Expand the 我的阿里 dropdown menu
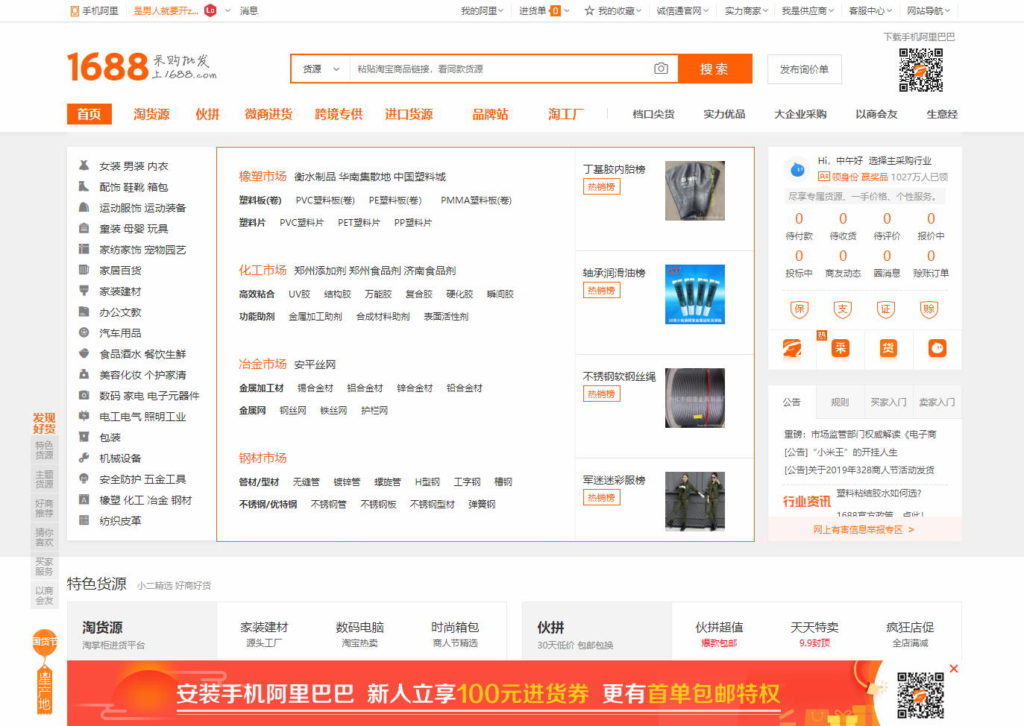This screenshot has width=1024, height=726. click(483, 11)
